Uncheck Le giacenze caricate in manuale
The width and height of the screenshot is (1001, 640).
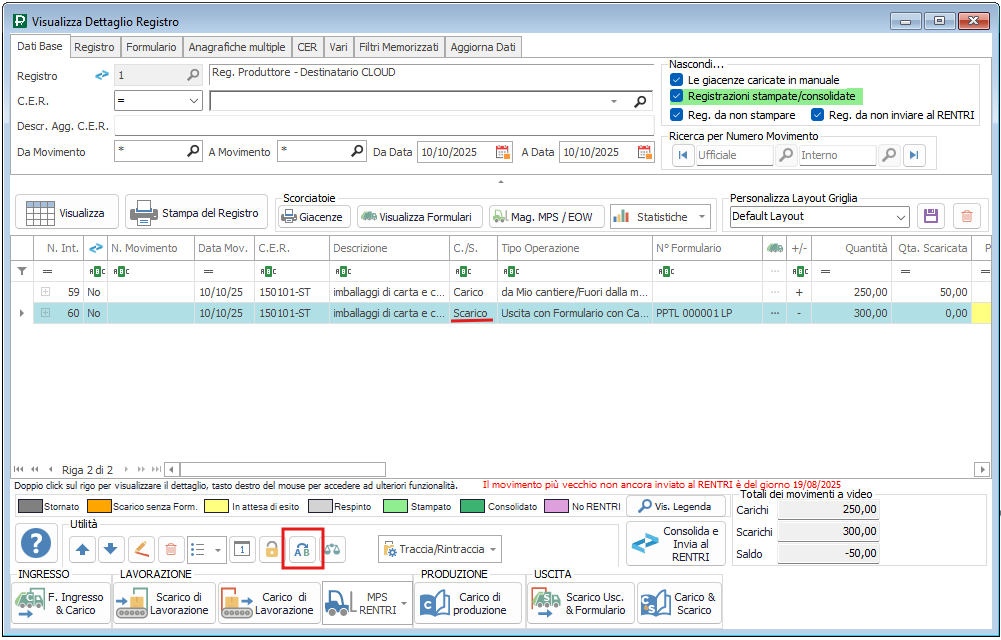pos(677,79)
